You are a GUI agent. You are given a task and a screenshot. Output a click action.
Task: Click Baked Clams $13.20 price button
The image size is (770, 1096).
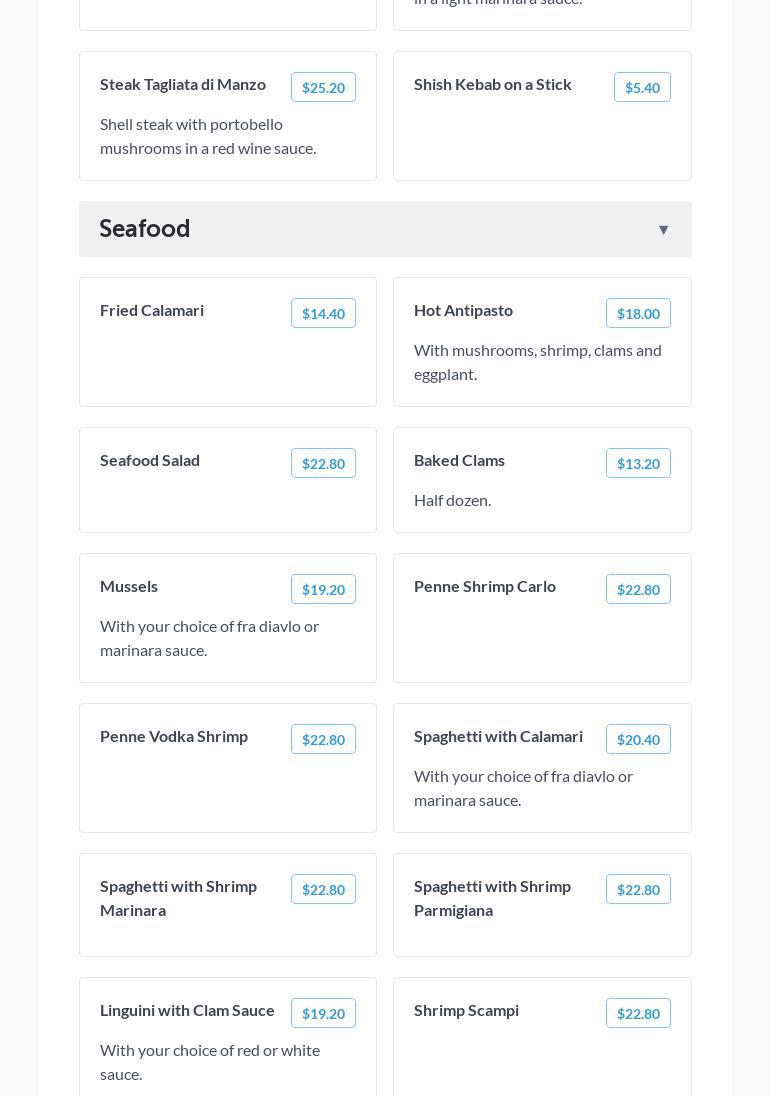638,464
